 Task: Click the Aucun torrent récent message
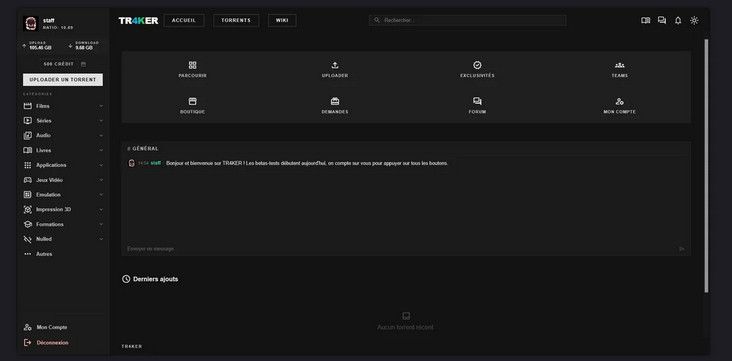click(405, 328)
